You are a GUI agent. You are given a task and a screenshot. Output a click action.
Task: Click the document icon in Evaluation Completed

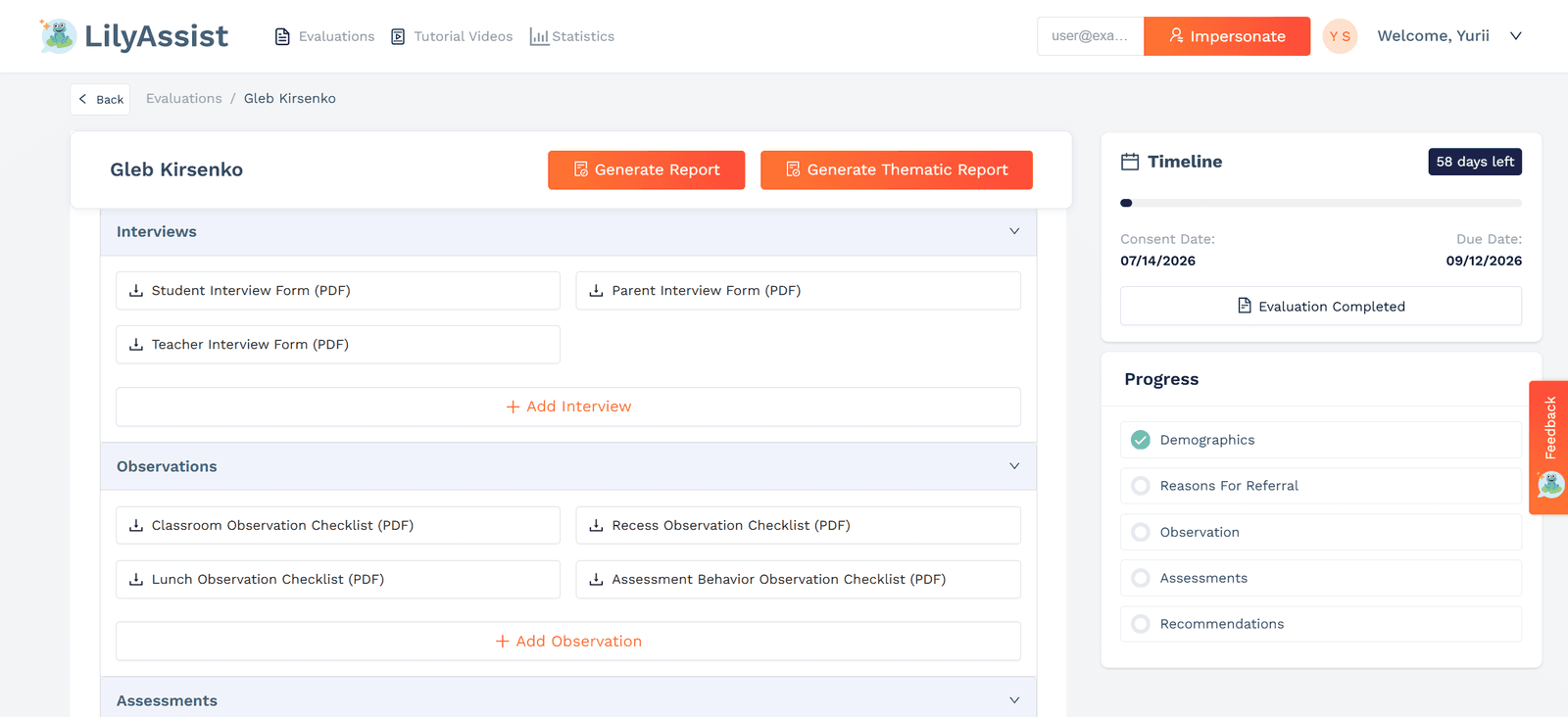pyautogui.click(x=1245, y=306)
